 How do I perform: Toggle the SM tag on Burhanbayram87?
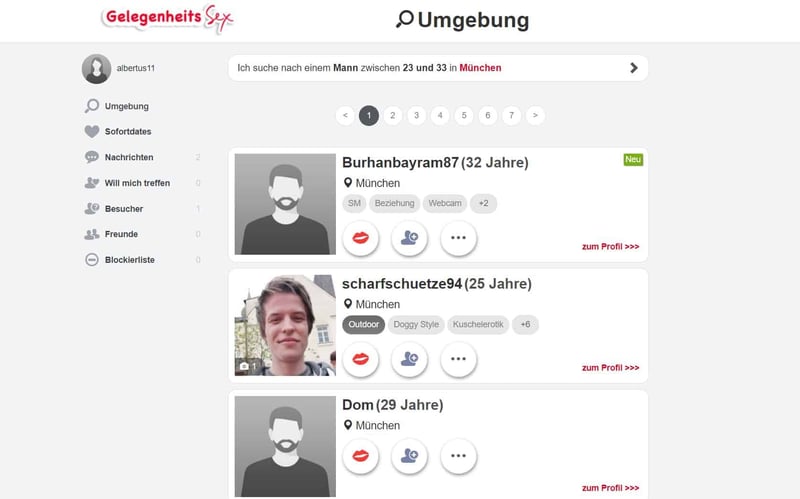354,203
